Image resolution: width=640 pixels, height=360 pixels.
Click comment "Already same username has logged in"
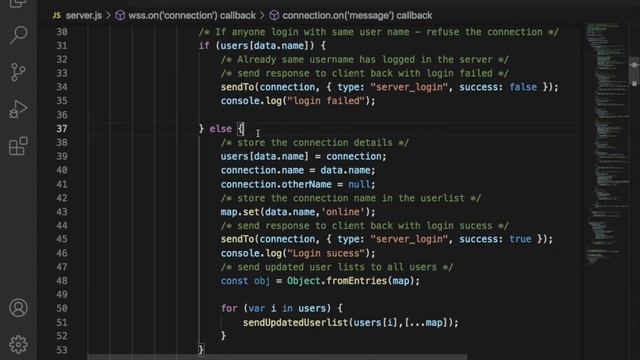[364, 60]
